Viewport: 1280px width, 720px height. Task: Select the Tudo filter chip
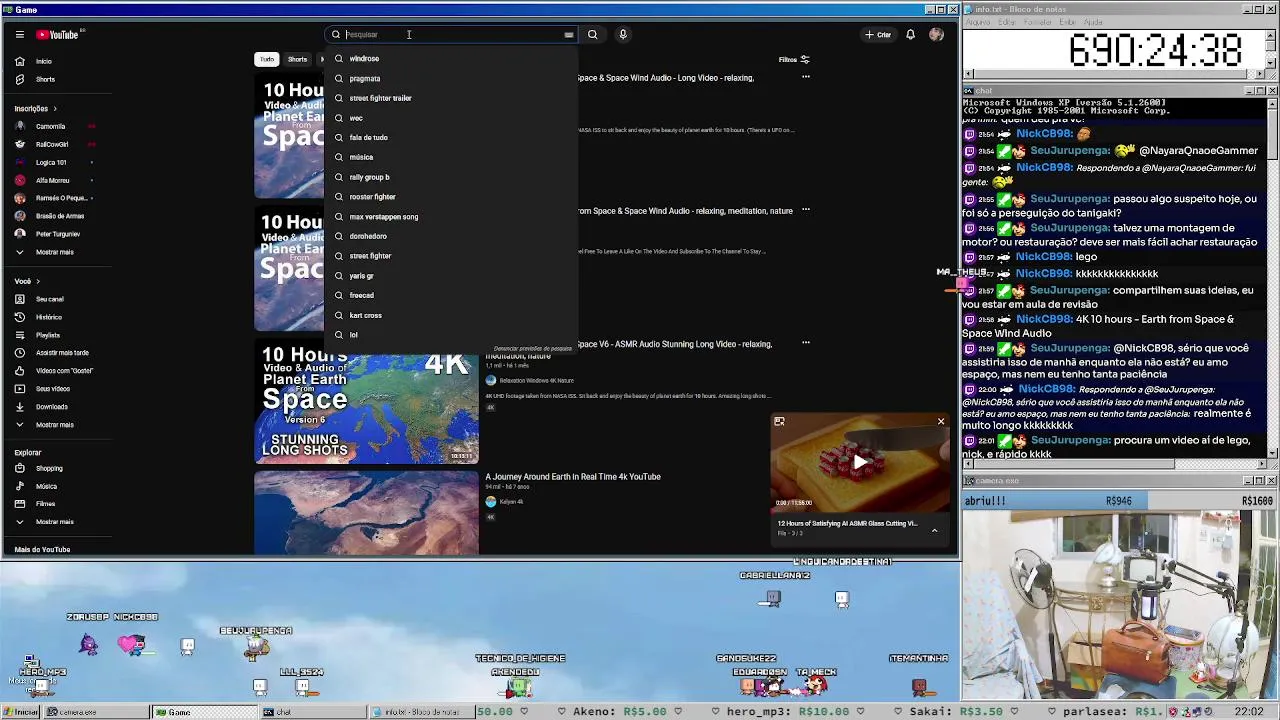(x=266, y=60)
